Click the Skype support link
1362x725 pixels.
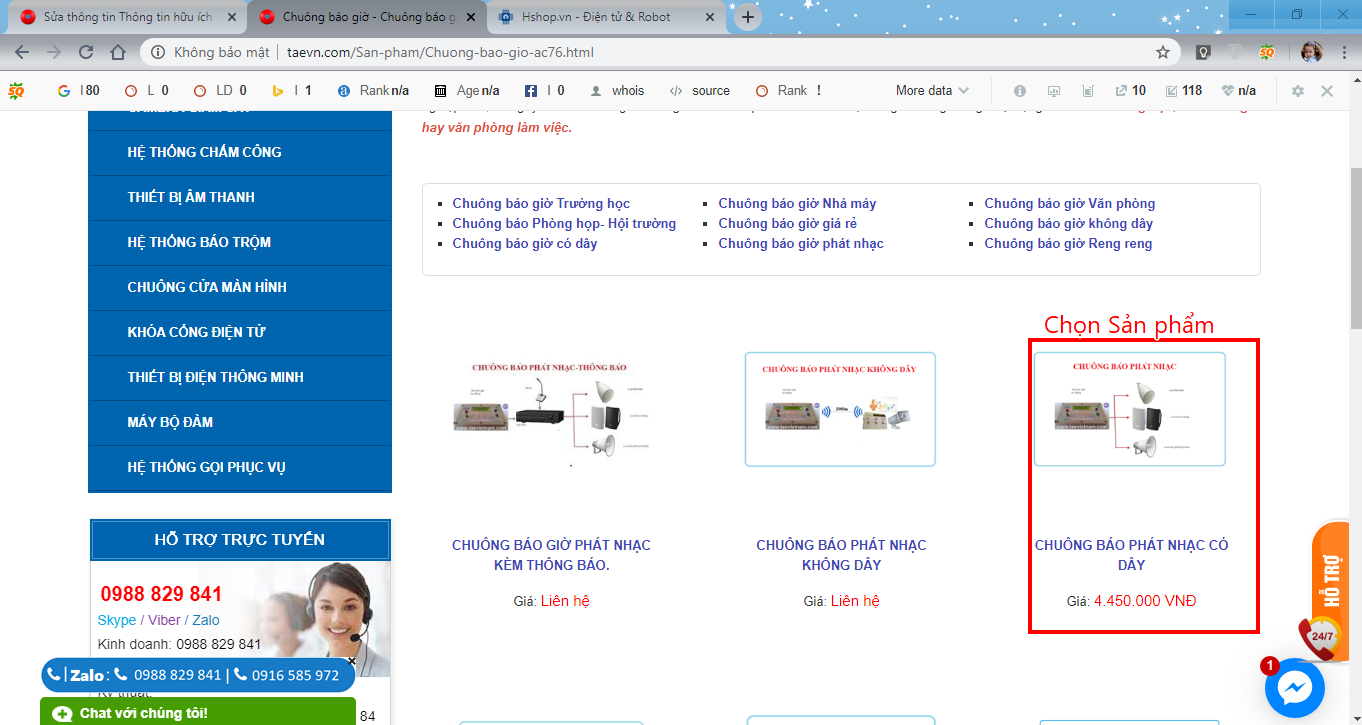coord(117,620)
